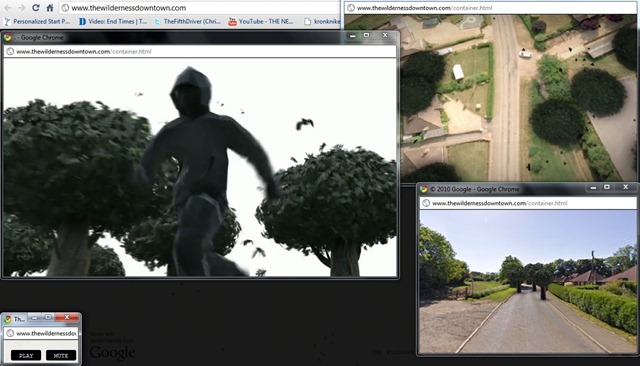
Task: Close the small control window
Action: coord(67,317)
